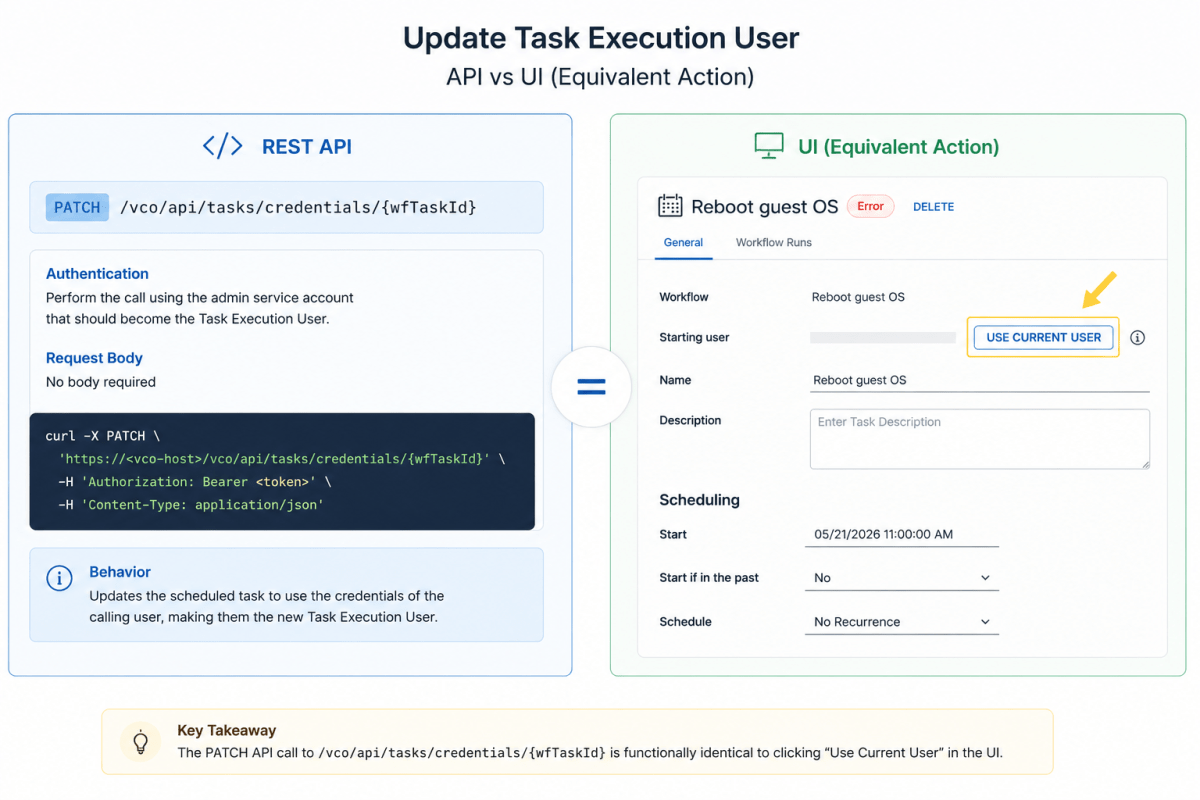Click the Key Takeaway heading
Image resolution: width=1200 pixels, height=800 pixels.
coord(226,731)
